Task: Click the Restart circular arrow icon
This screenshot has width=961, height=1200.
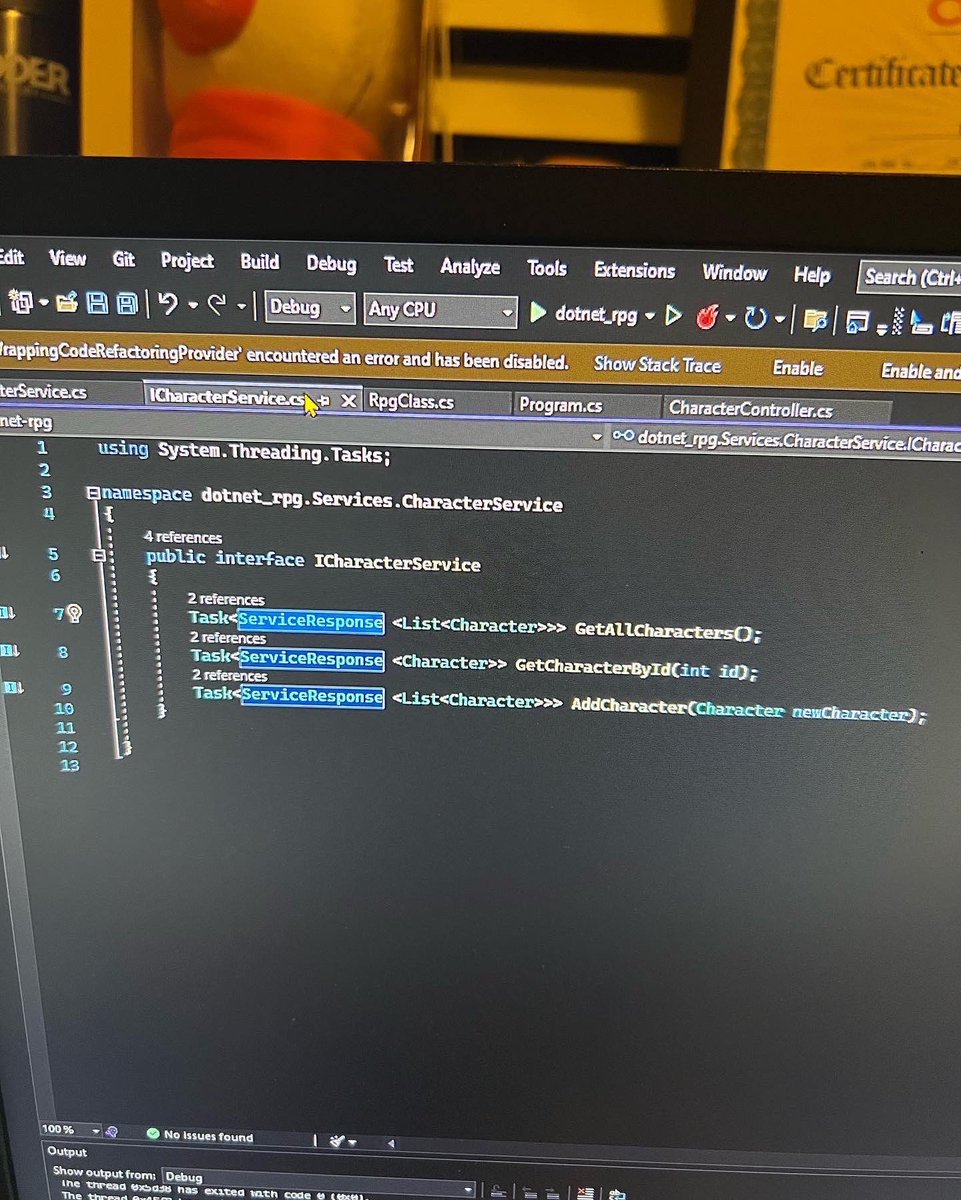Action: (x=755, y=318)
